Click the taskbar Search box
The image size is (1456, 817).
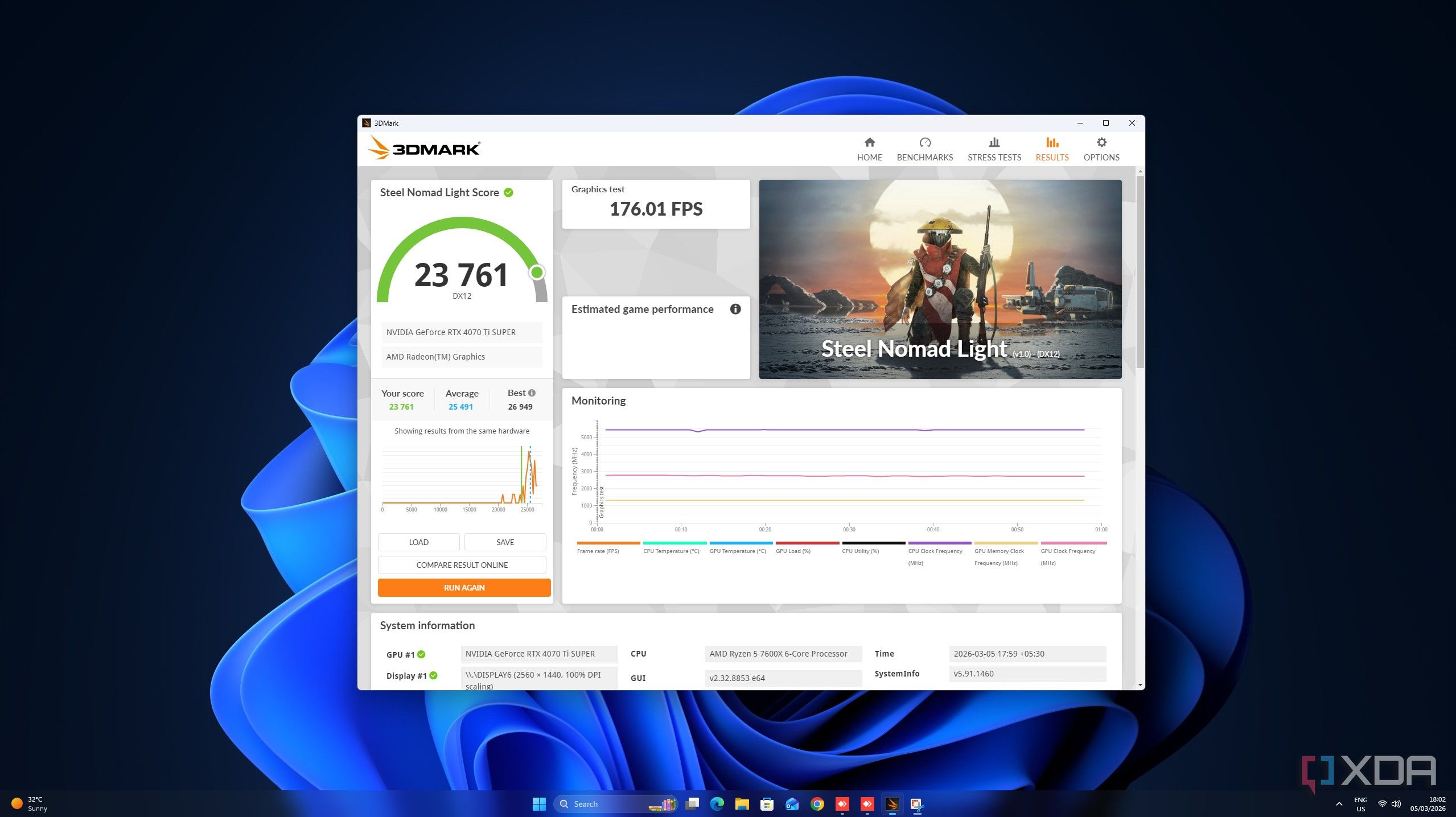click(615, 804)
